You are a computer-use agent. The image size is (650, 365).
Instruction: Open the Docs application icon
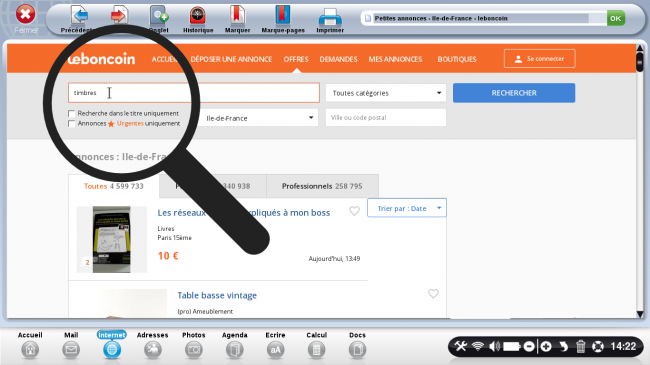coord(357,350)
